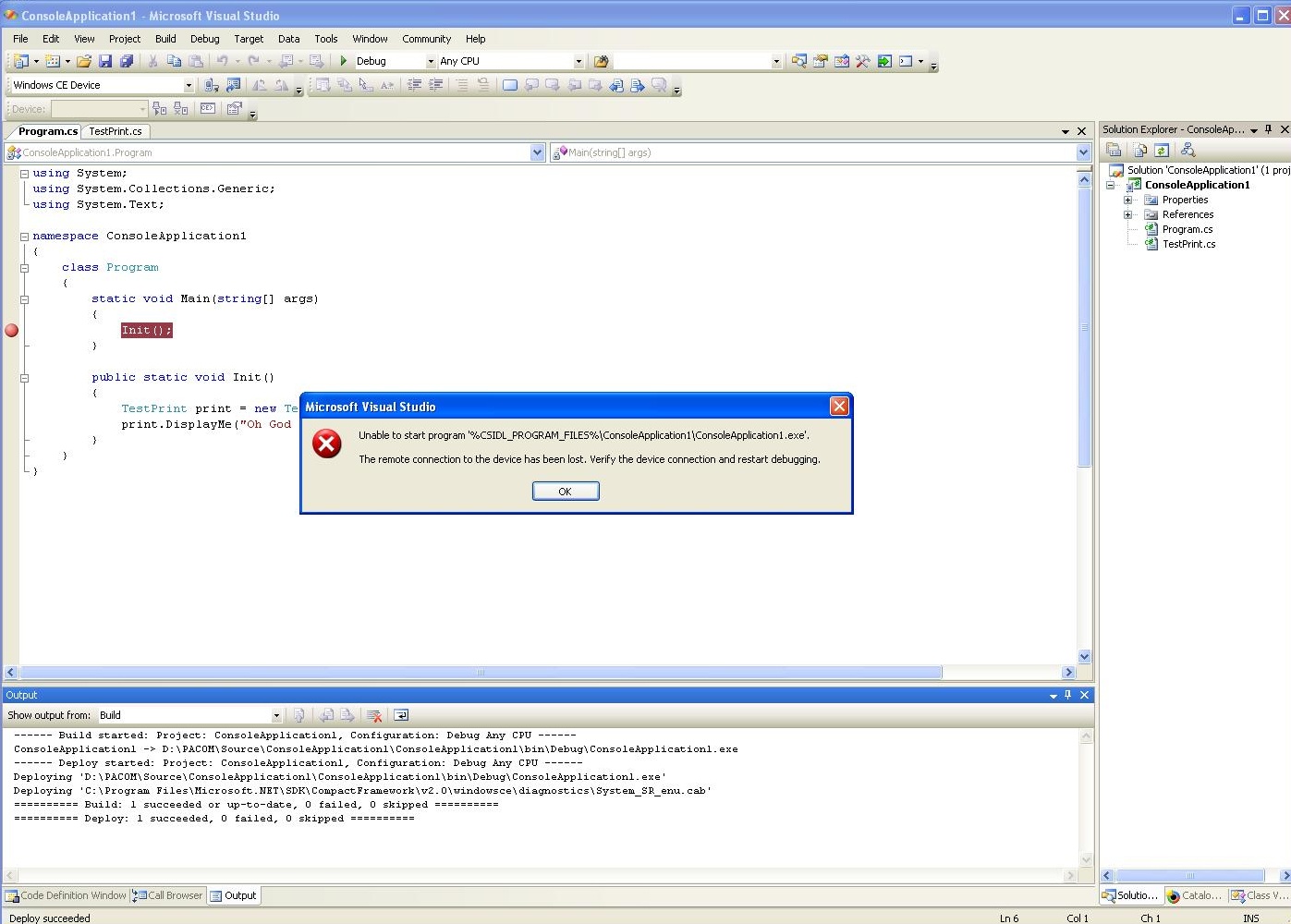Expand the Properties node in Solution Explorer
The image size is (1291, 924).
pyautogui.click(x=1127, y=200)
